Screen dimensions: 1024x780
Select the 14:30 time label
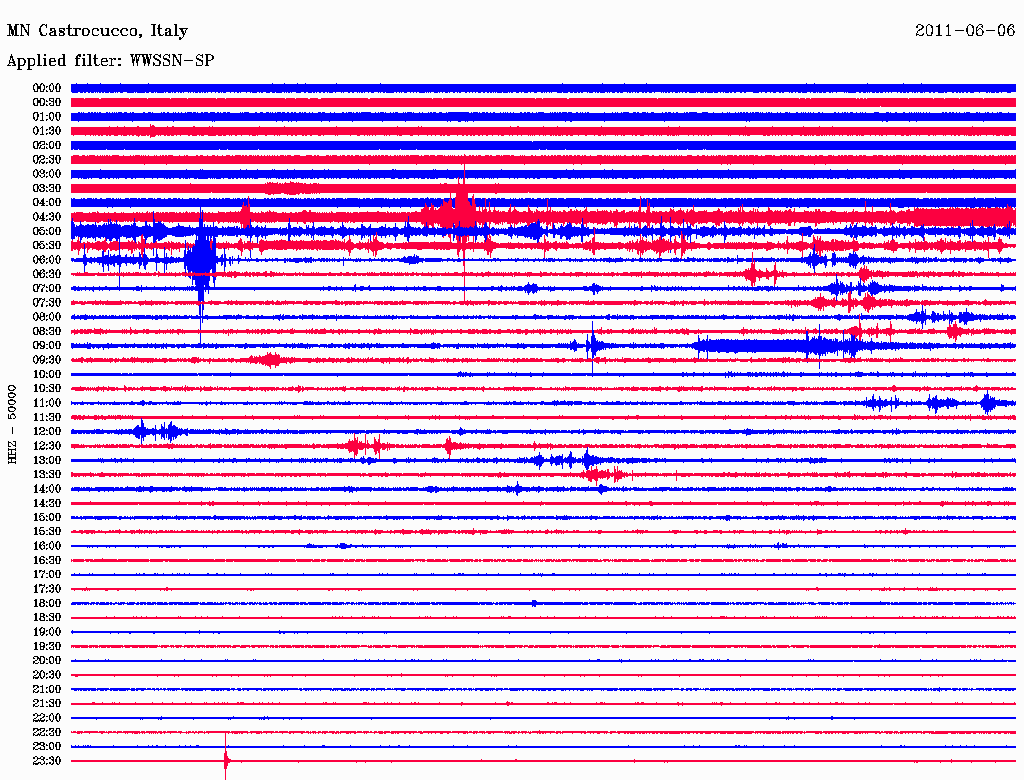(47, 503)
